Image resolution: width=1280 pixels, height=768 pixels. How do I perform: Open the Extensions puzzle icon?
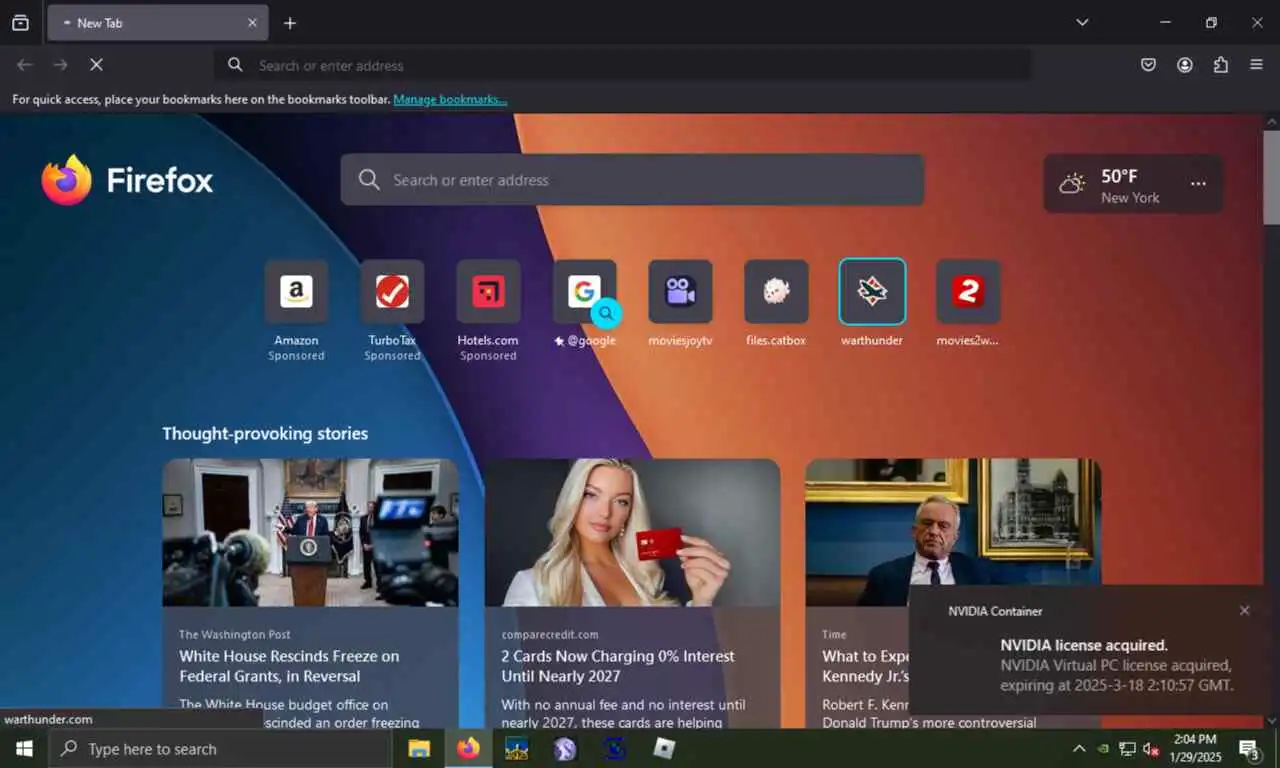(1221, 65)
